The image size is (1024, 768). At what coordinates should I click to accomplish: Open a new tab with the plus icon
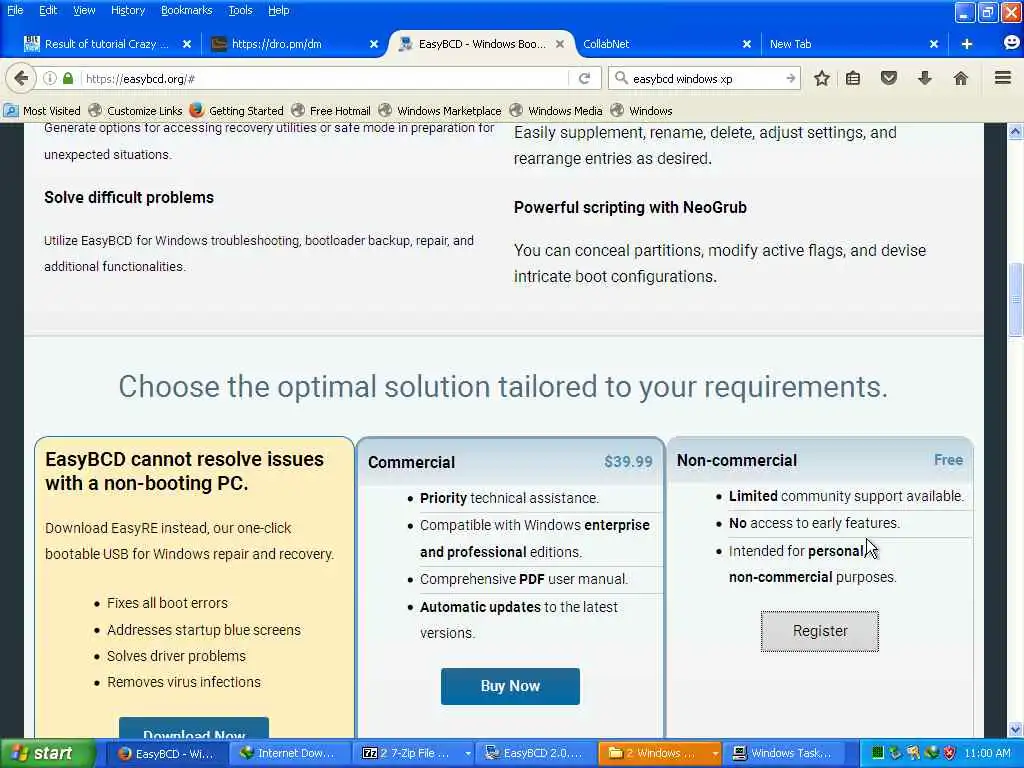[x=967, y=44]
